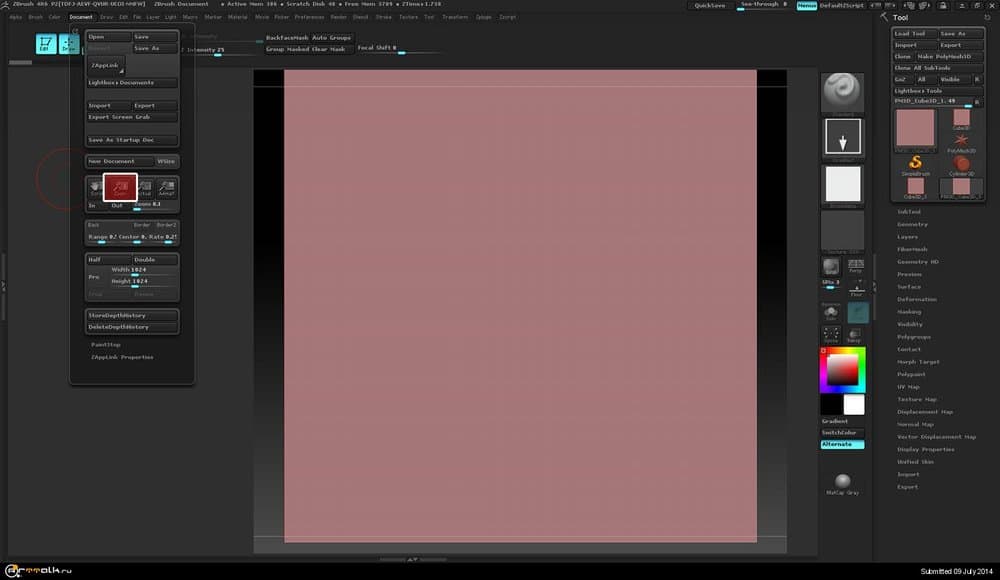This screenshot has height=580, width=1000.
Task: Open the white alpha thumbnail
Action: coord(842,185)
